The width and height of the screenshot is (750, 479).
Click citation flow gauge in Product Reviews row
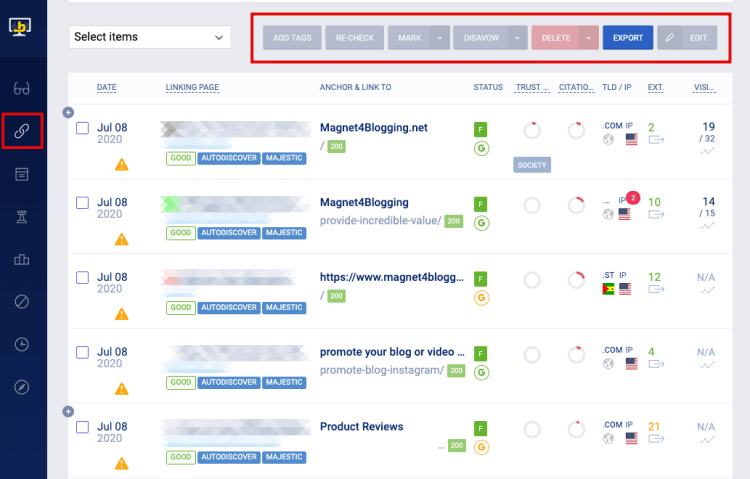[576, 429]
